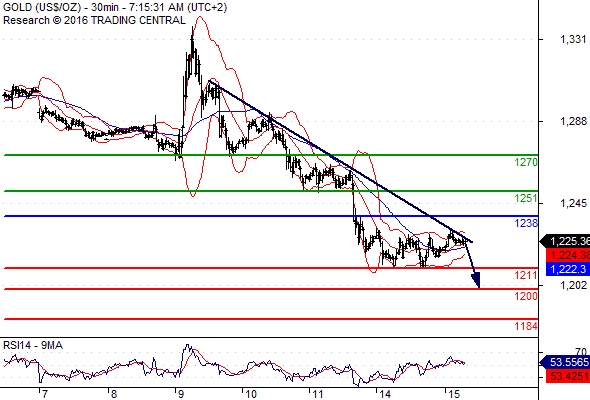
Task: Click the 1,245 price axis value
Action: (573, 204)
